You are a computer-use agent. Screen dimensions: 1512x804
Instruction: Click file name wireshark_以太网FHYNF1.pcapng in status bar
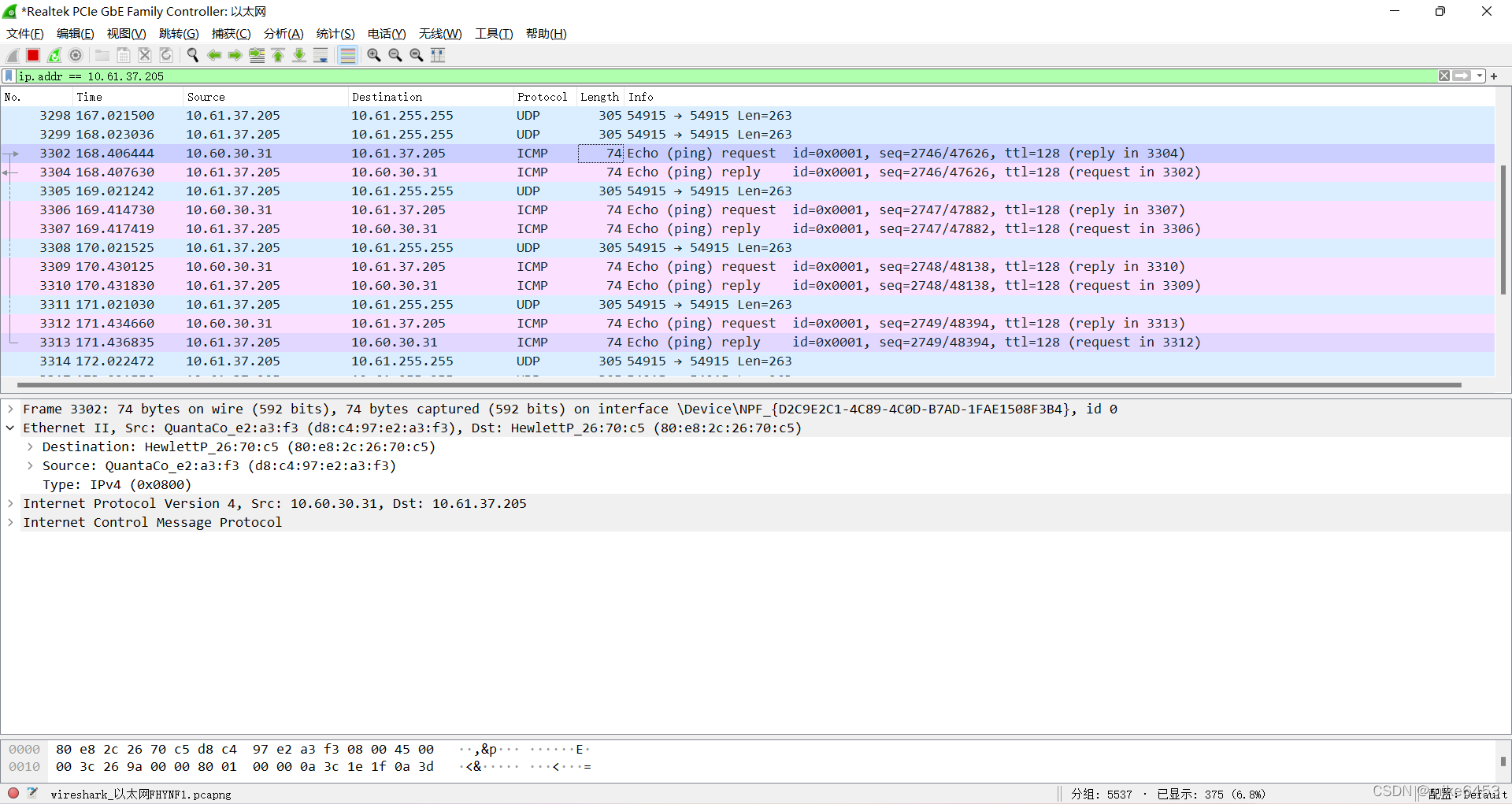pos(141,795)
